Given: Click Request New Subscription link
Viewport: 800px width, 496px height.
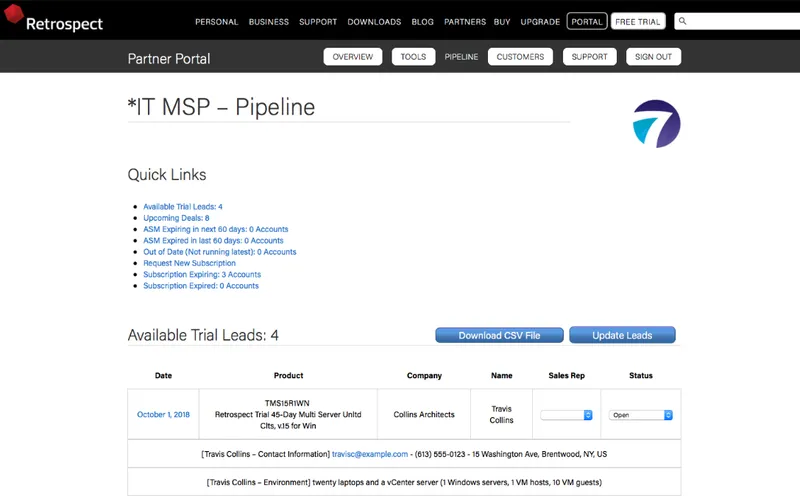Looking at the screenshot, I should (x=189, y=263).
